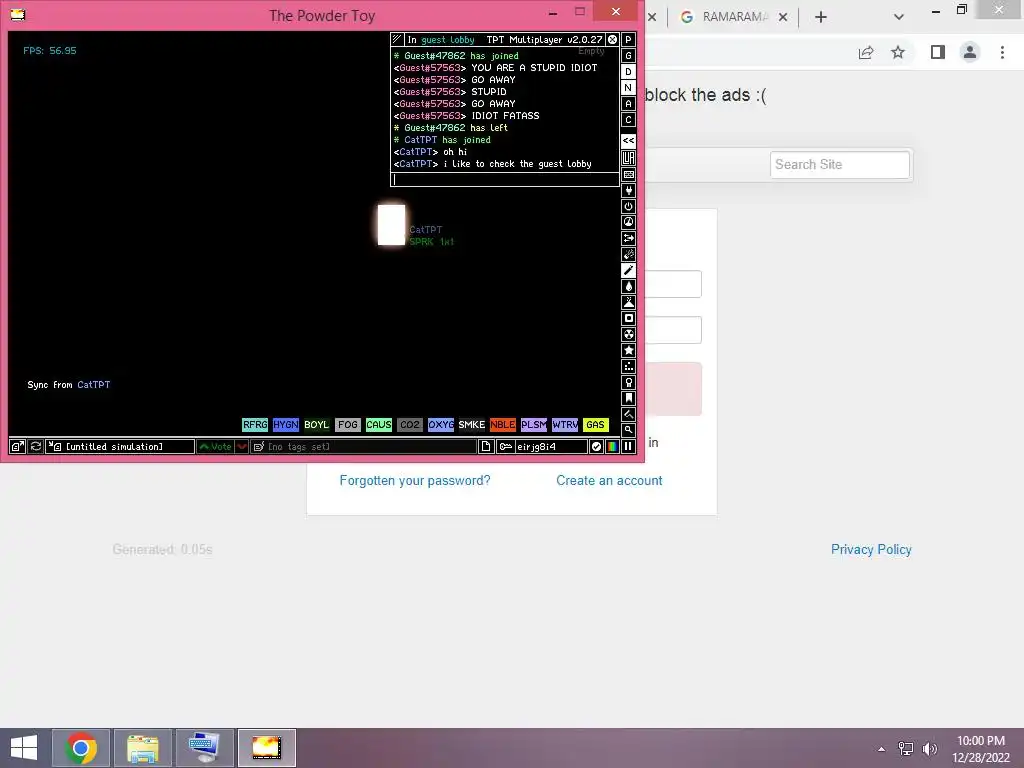Select the SMKE element
1024x768 pixels.
pos(472,424)
